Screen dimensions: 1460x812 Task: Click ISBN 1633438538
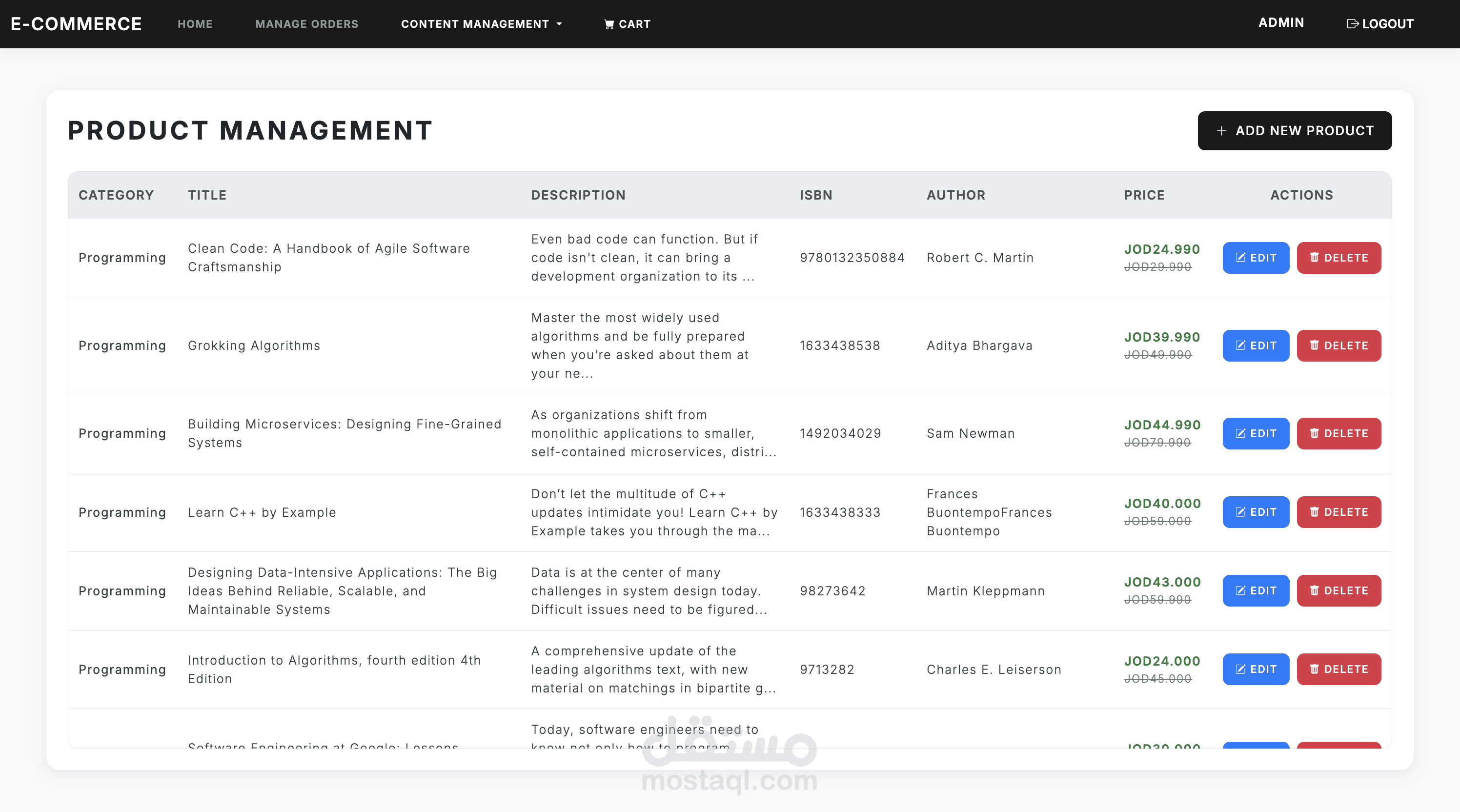tap(840, 345)
